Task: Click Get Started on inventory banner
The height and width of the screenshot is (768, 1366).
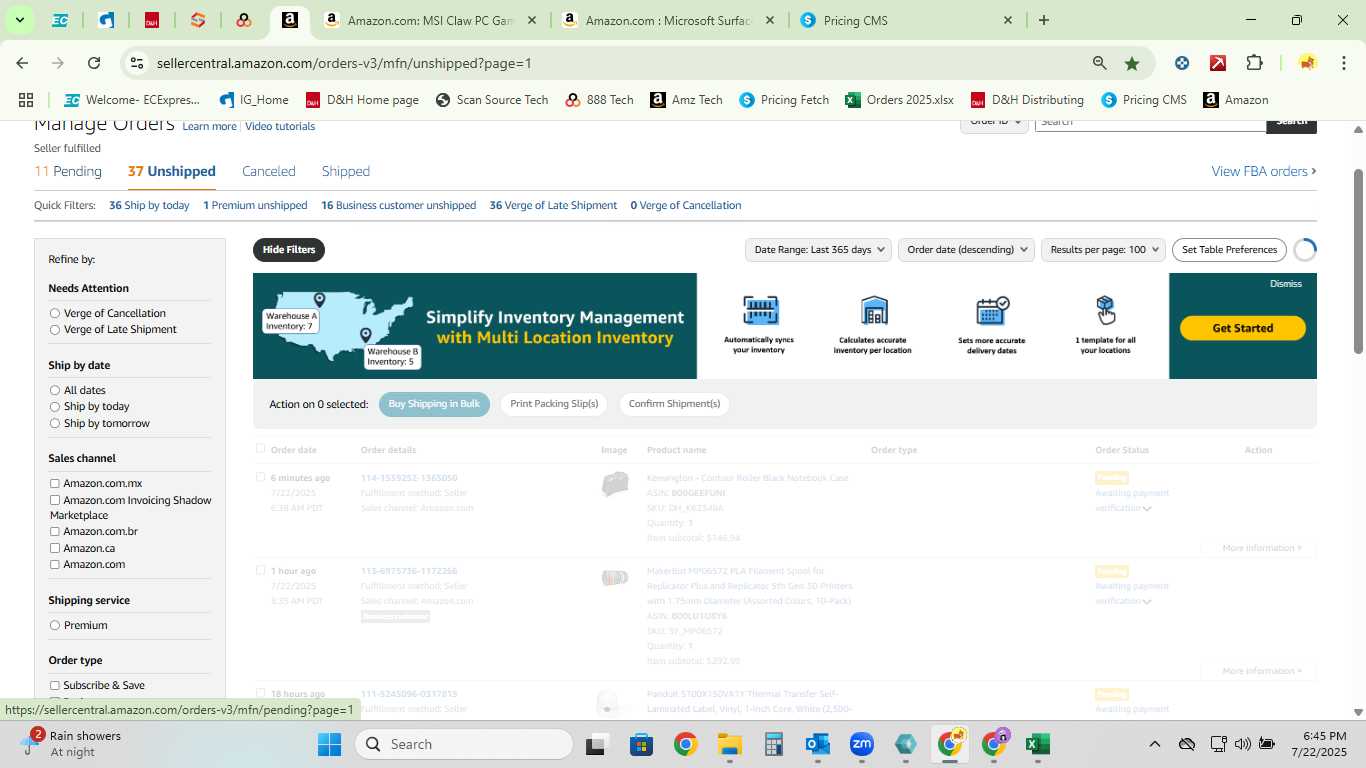Action: tap(1243, 328)
